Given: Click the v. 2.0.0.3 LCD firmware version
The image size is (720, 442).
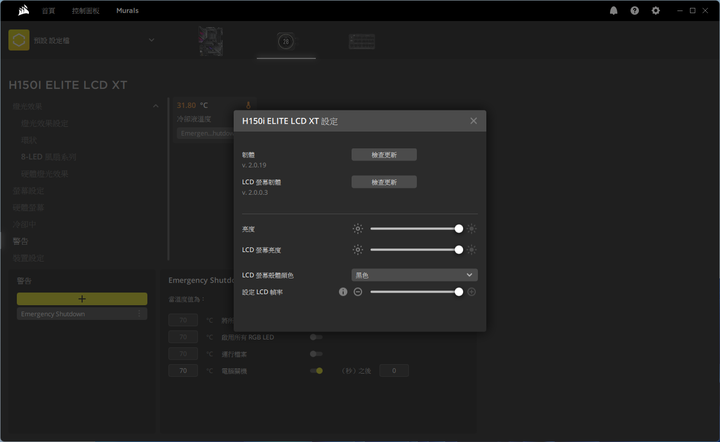Looking at the screenshot, I should tap(255, 192).
